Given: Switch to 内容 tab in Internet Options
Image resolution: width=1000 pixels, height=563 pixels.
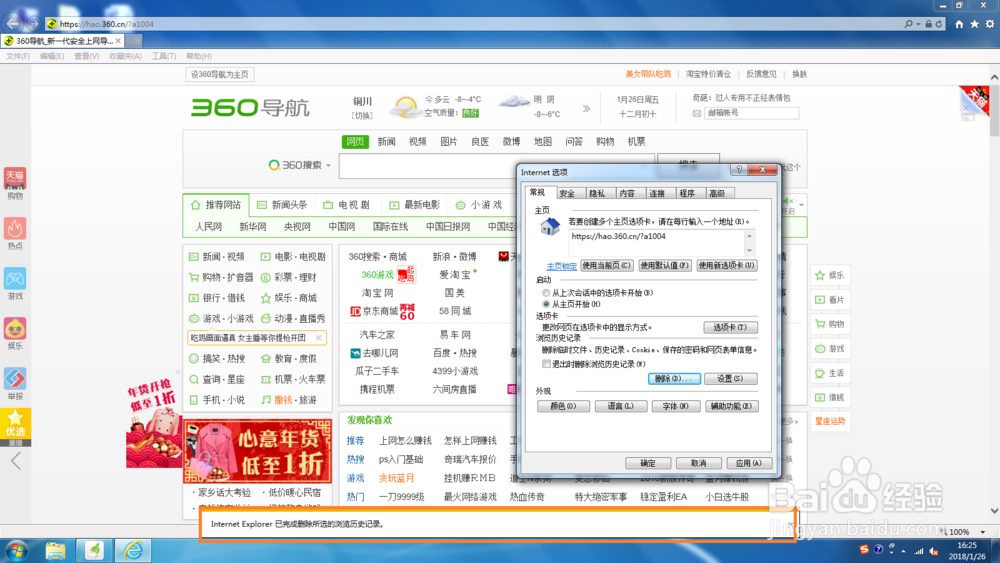Looking at the screenshot, I should (x=627, y=193).
